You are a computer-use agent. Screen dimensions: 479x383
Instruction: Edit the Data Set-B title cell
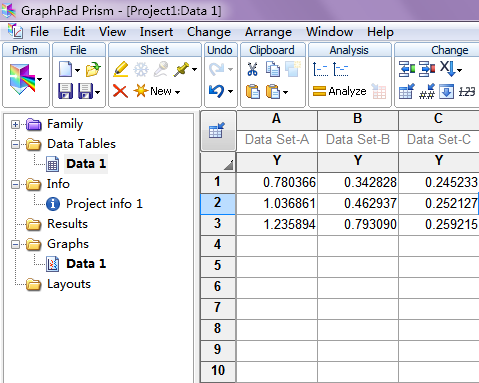point(358,140)
